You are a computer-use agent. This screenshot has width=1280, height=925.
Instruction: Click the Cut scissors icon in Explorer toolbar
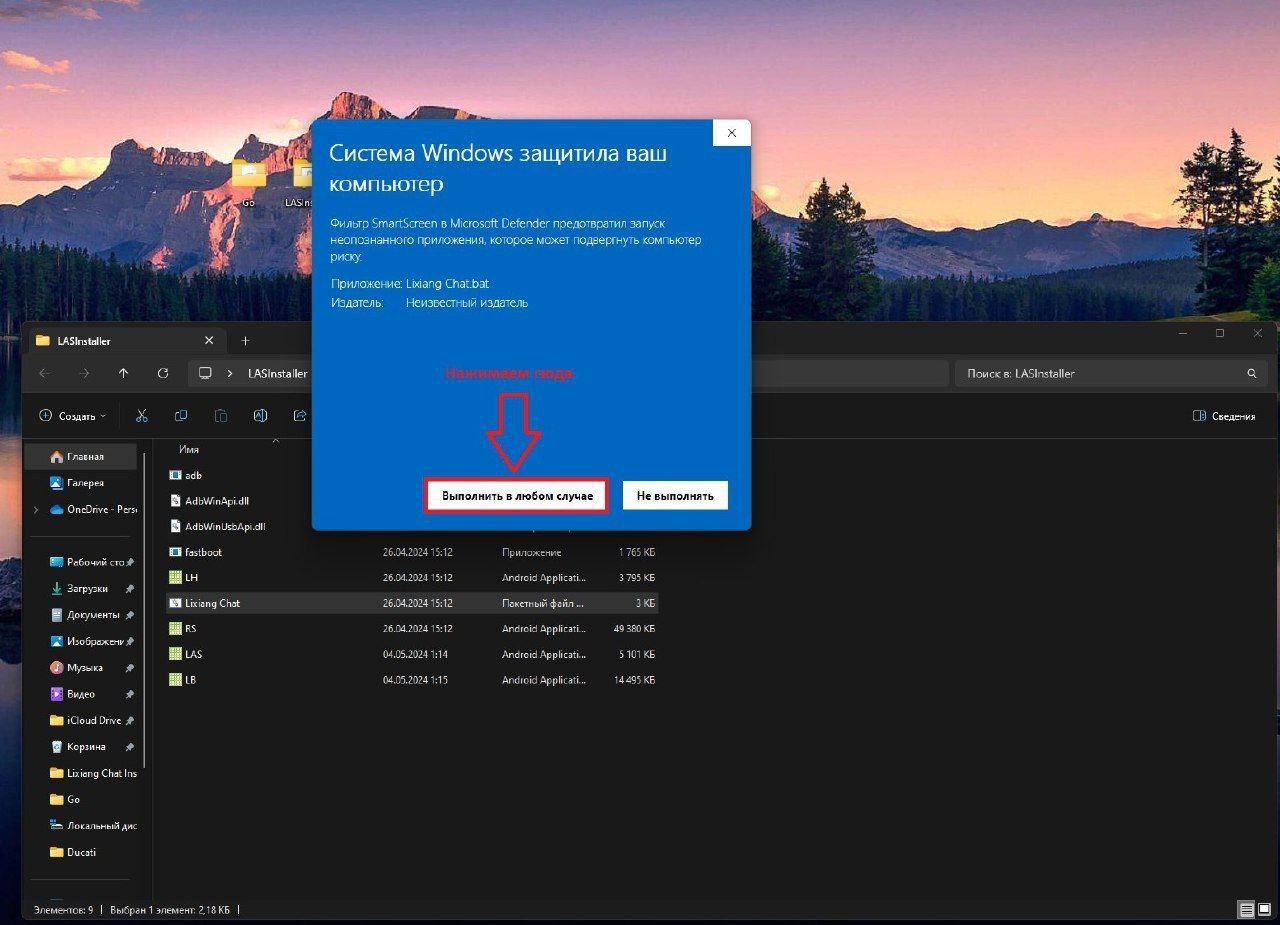coord(141,416)
